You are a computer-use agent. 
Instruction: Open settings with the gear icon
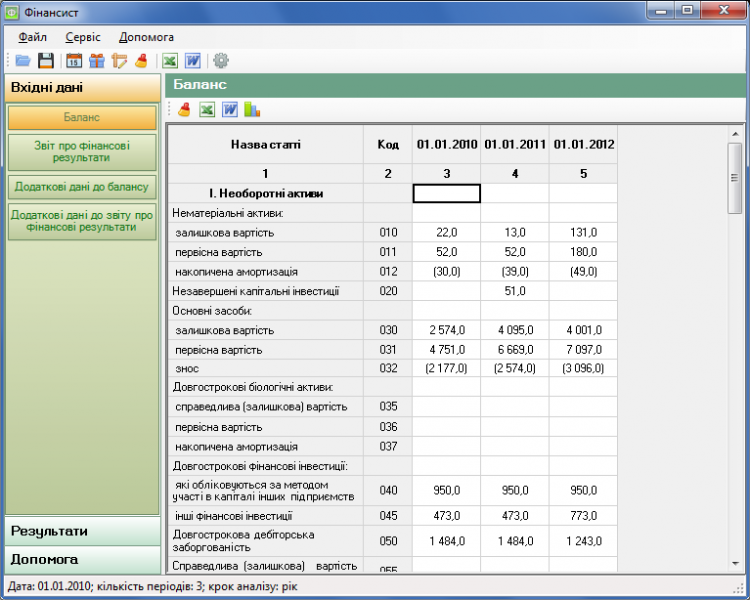(221, 61)
